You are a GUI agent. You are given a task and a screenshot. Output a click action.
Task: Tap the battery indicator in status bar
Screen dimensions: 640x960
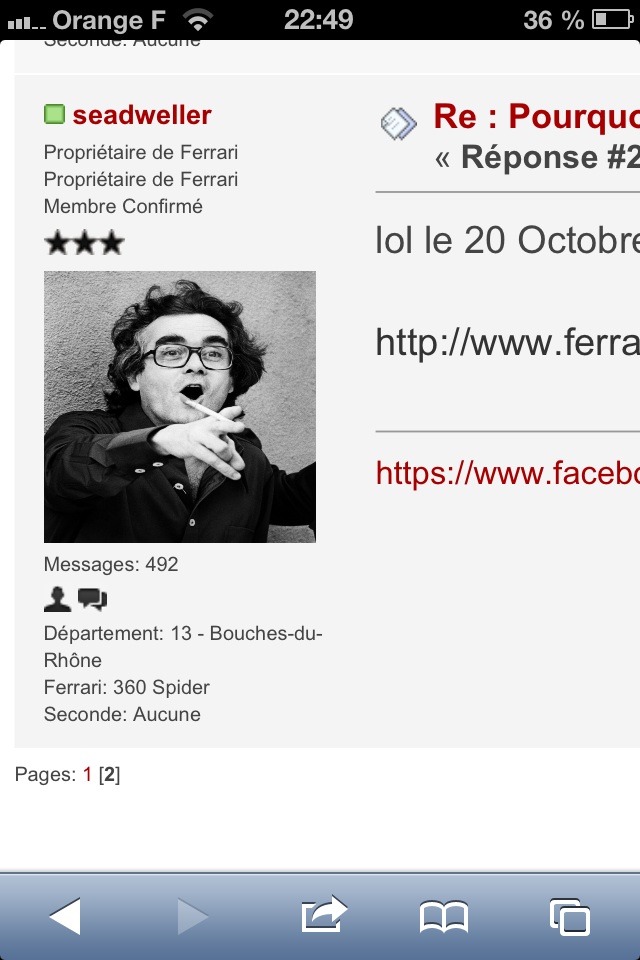[612, 20]
